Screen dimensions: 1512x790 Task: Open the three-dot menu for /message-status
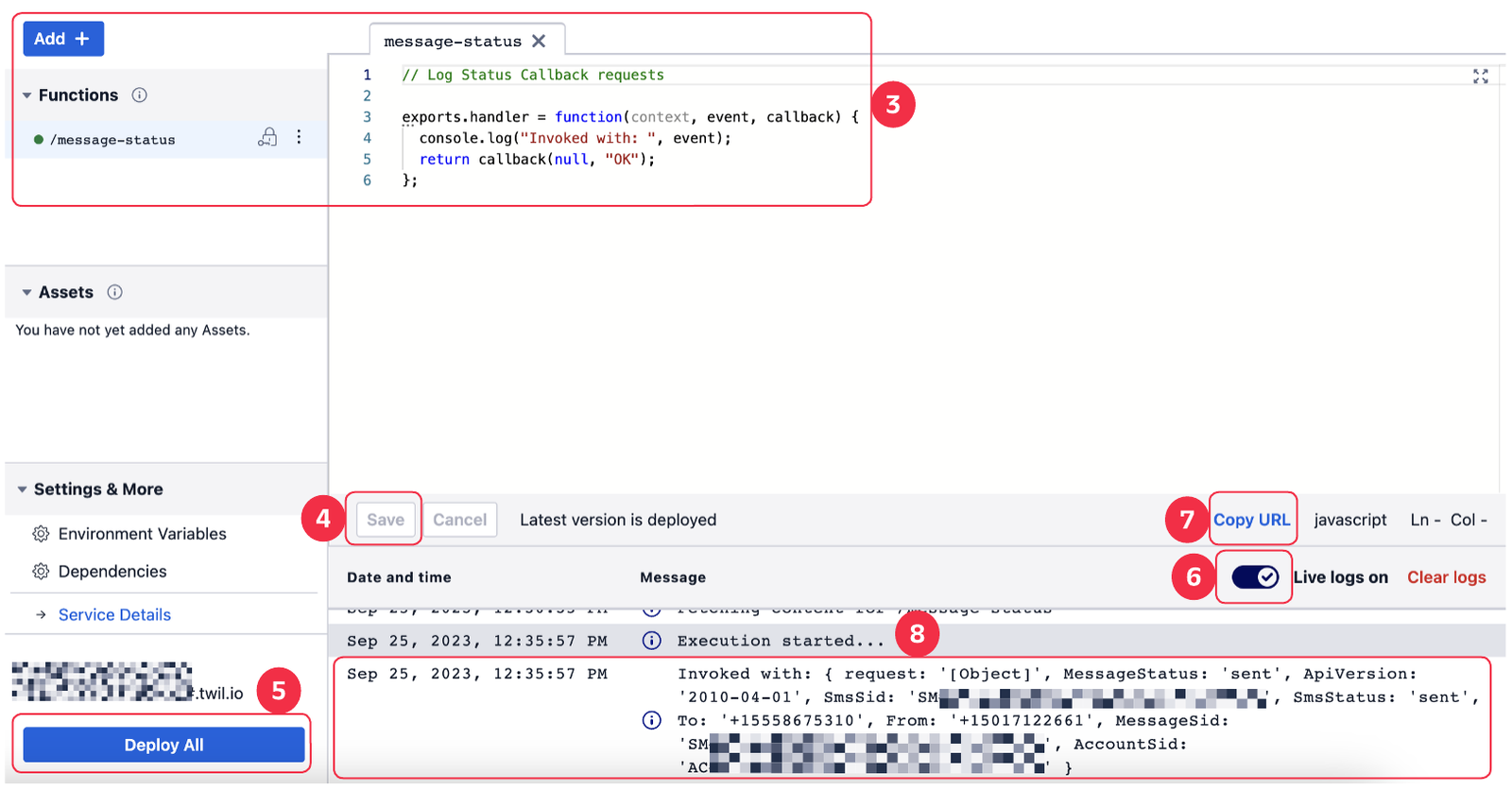point(299,138)
